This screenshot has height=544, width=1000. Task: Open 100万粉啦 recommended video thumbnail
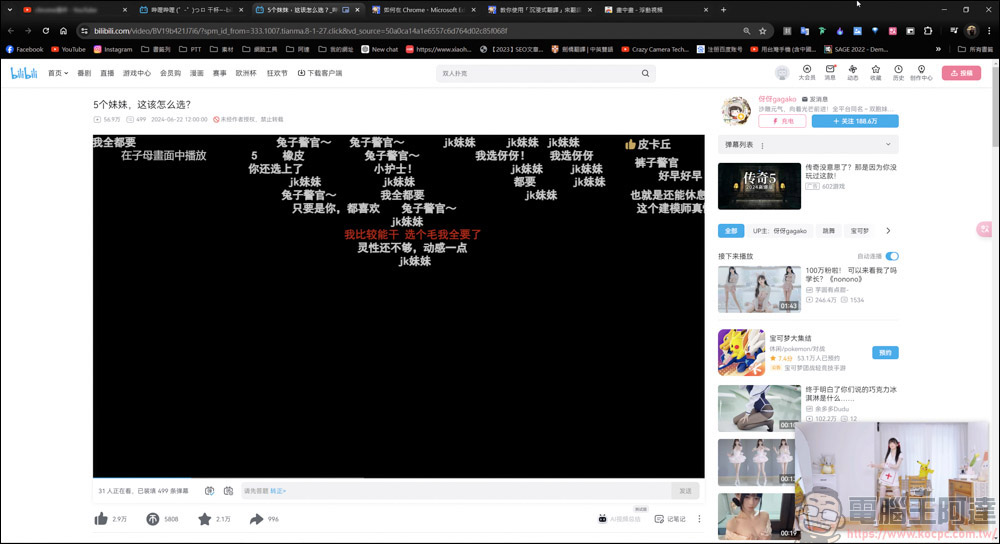click(x=759, y=290)
